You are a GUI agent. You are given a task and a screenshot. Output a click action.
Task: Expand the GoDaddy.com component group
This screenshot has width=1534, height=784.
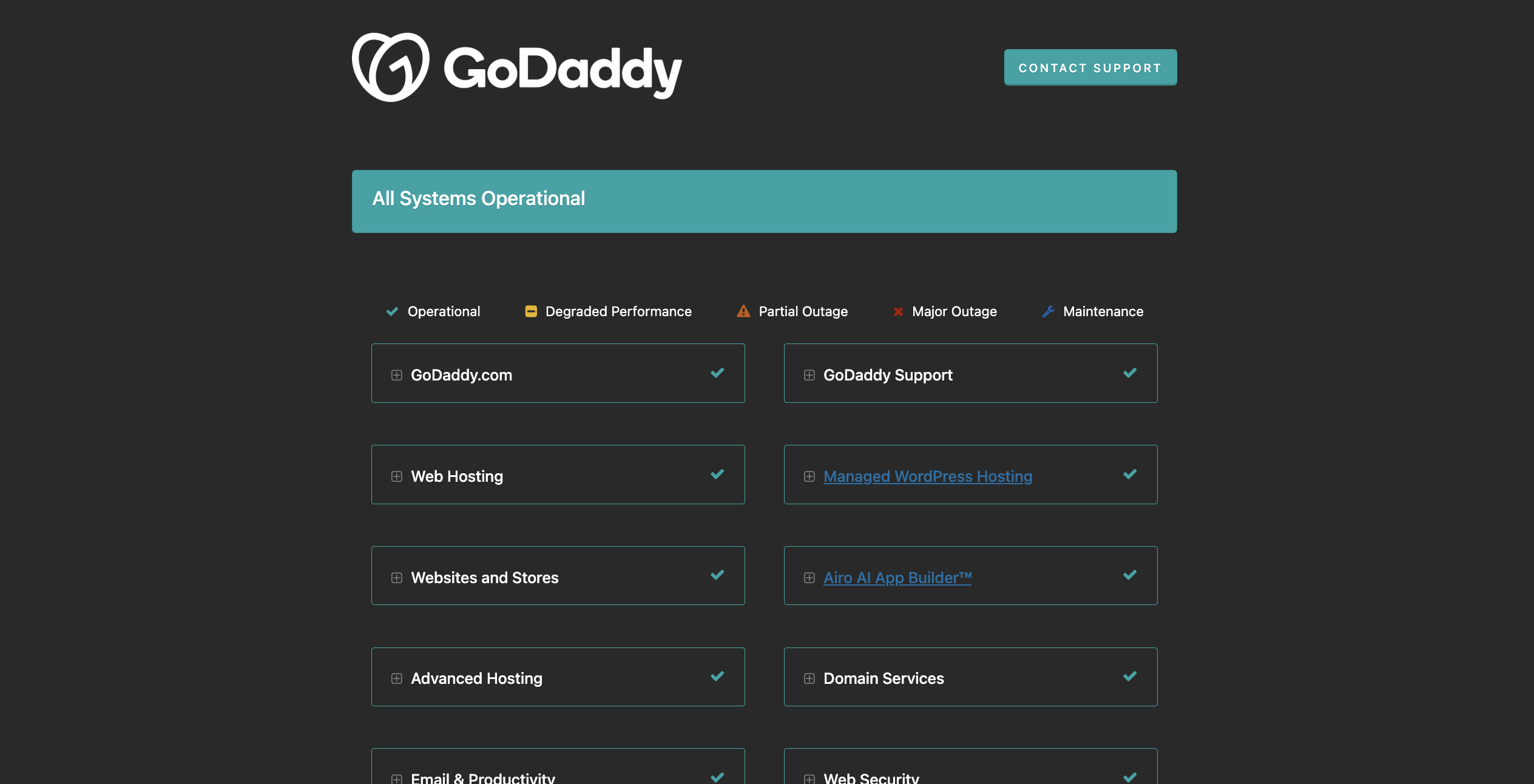(x=397, y=375)
